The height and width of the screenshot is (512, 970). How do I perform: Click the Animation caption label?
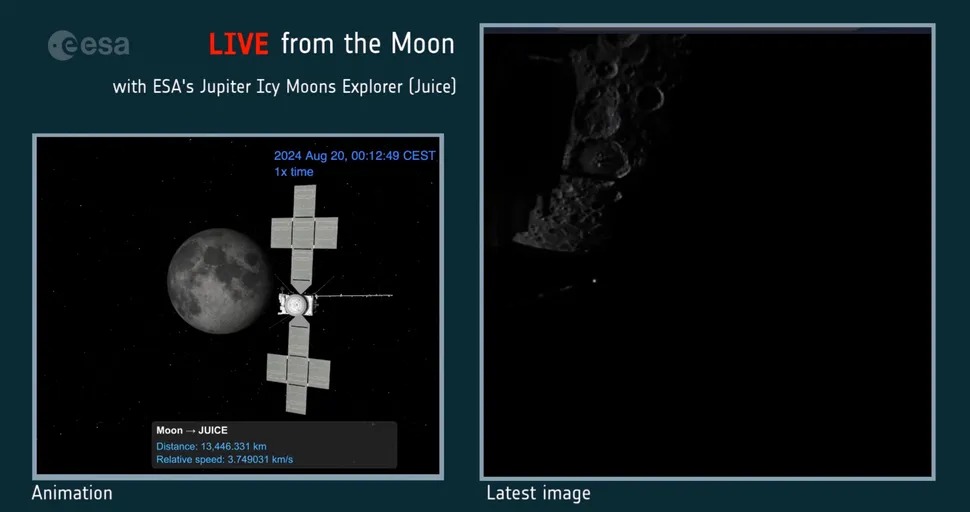[72, 493]
